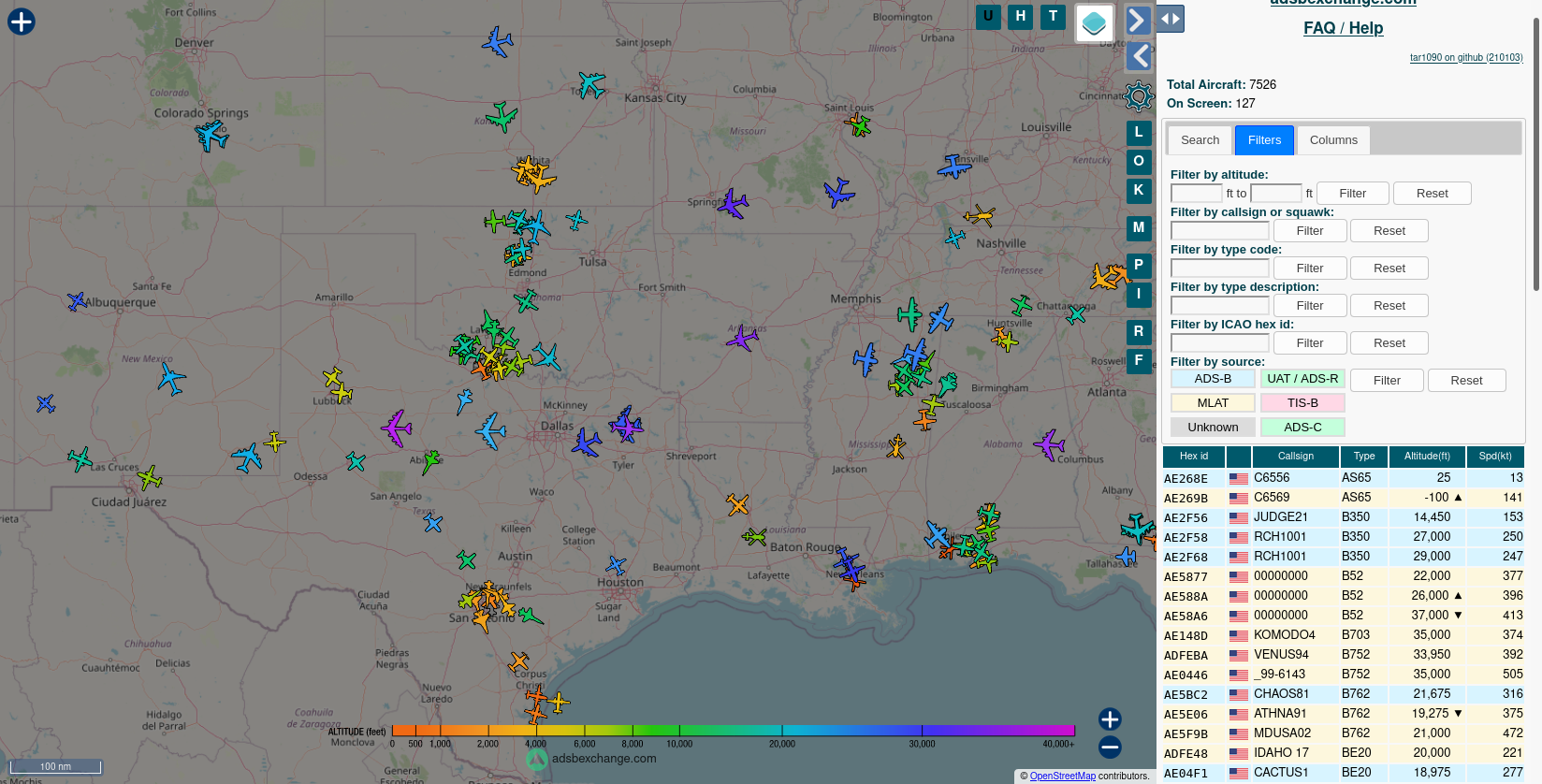Click the I map control button

(1139, 295)
